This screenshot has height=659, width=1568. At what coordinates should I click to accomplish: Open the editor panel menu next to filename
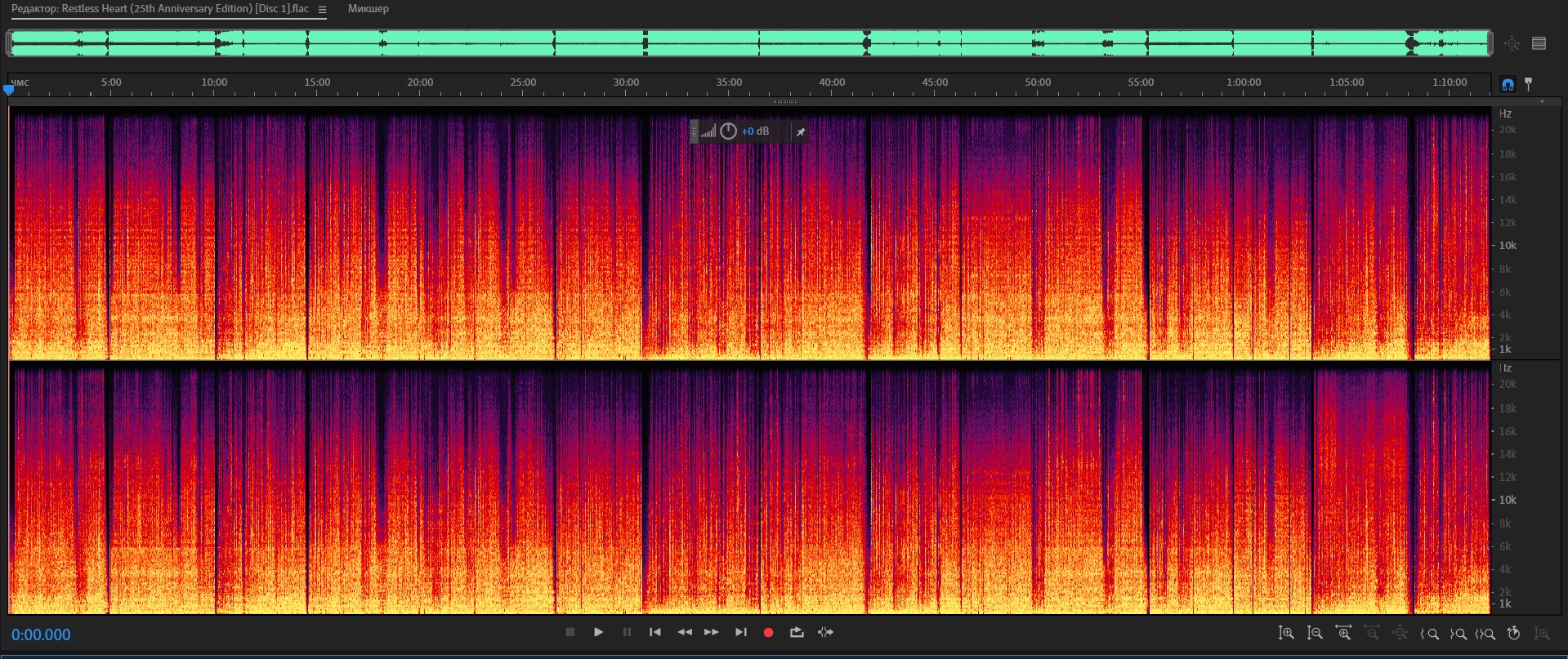[x=322, y=10]
